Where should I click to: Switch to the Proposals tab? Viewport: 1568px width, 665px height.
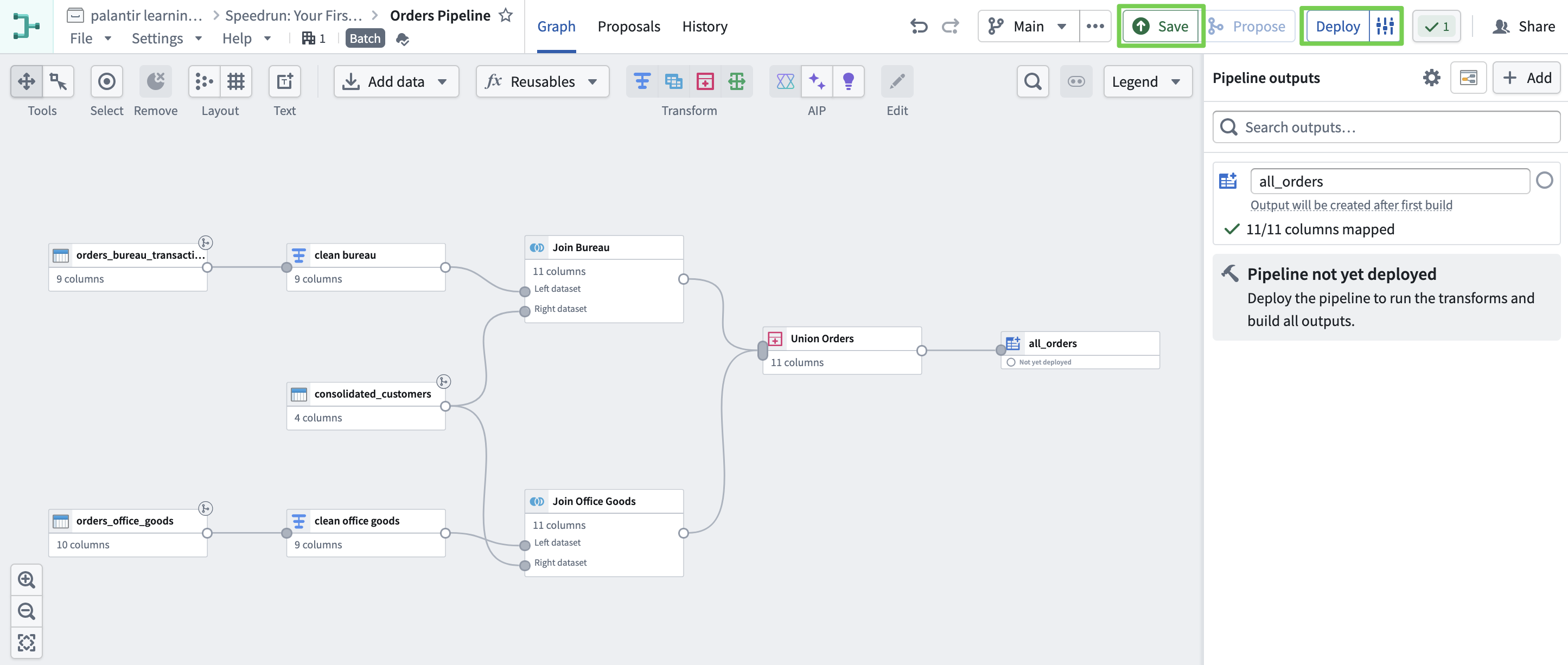click(628, 26)
